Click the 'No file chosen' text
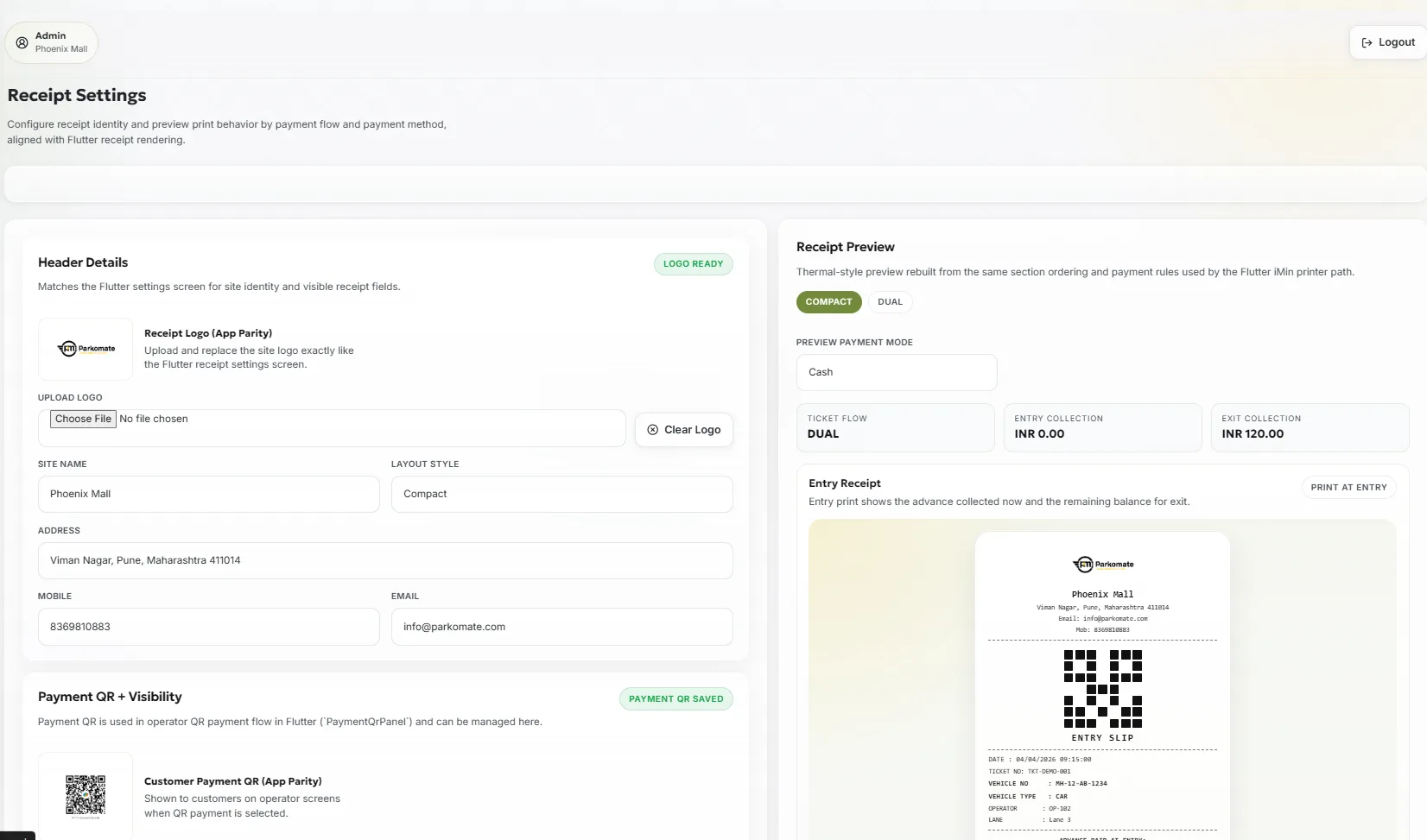Image resolution: width=1427 pixels, height=840 pixels. point(154,419)
